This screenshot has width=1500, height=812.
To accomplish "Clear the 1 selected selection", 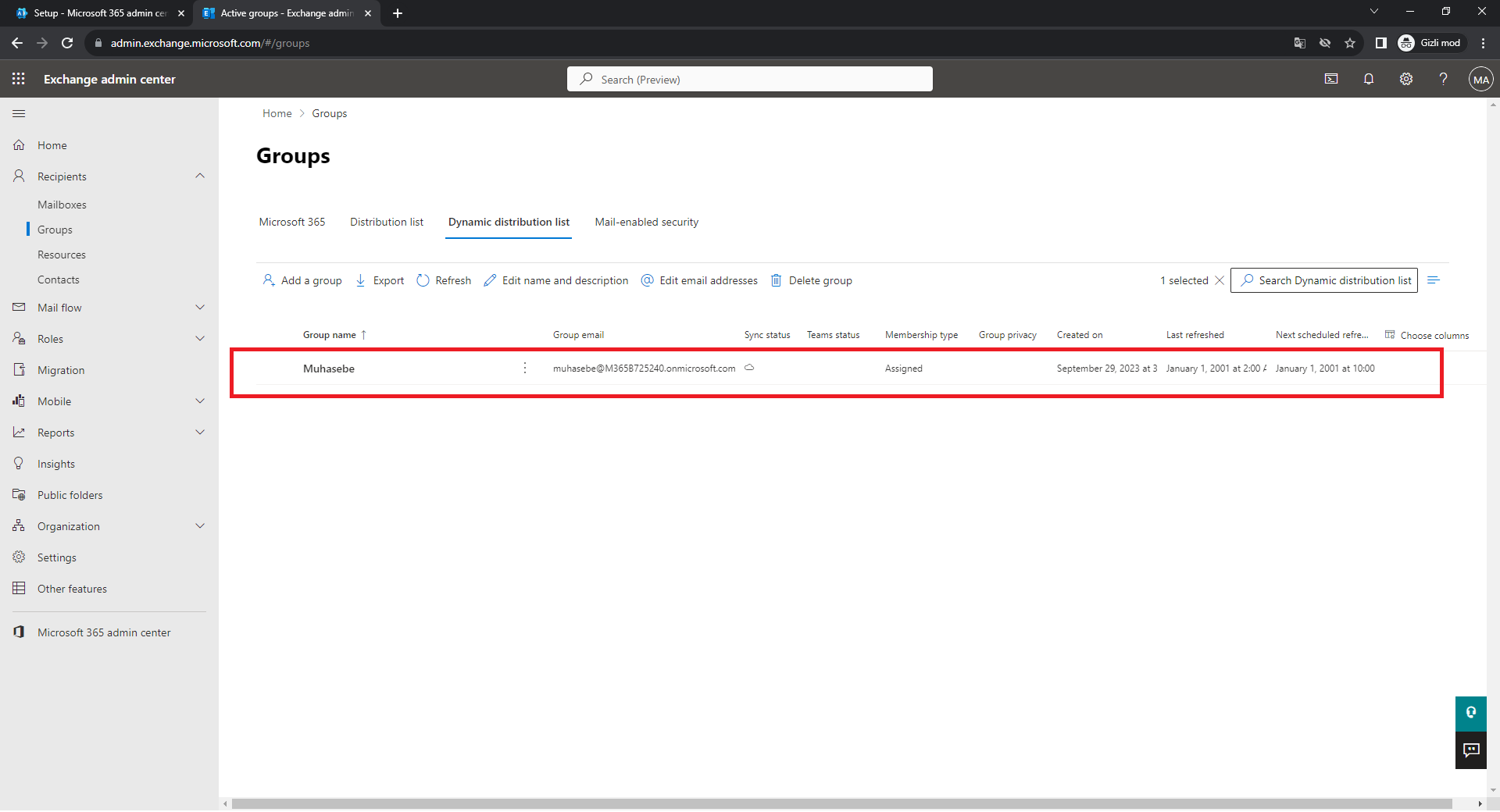I will [1220, 280].
